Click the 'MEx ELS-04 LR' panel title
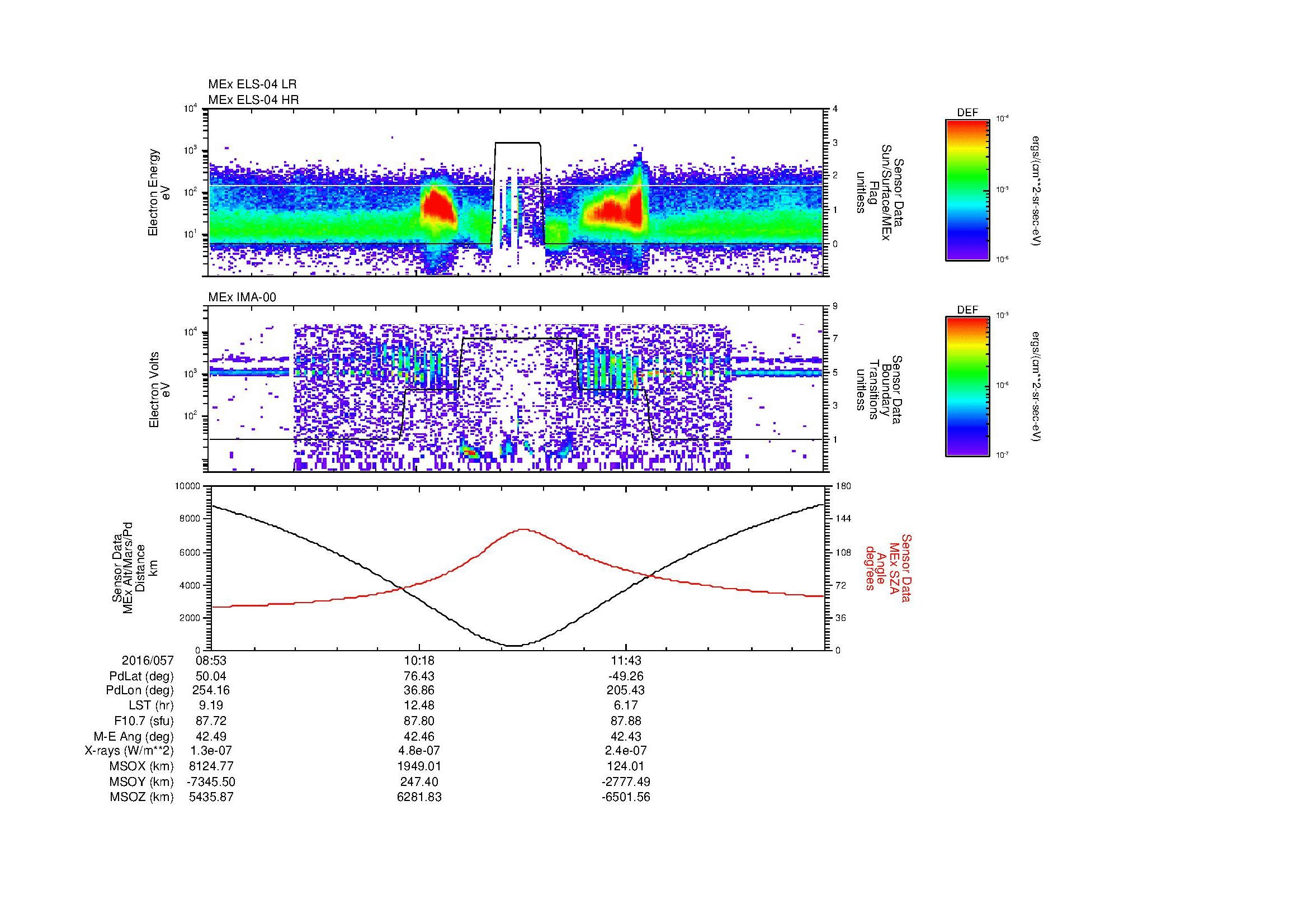 click(252, 84)
